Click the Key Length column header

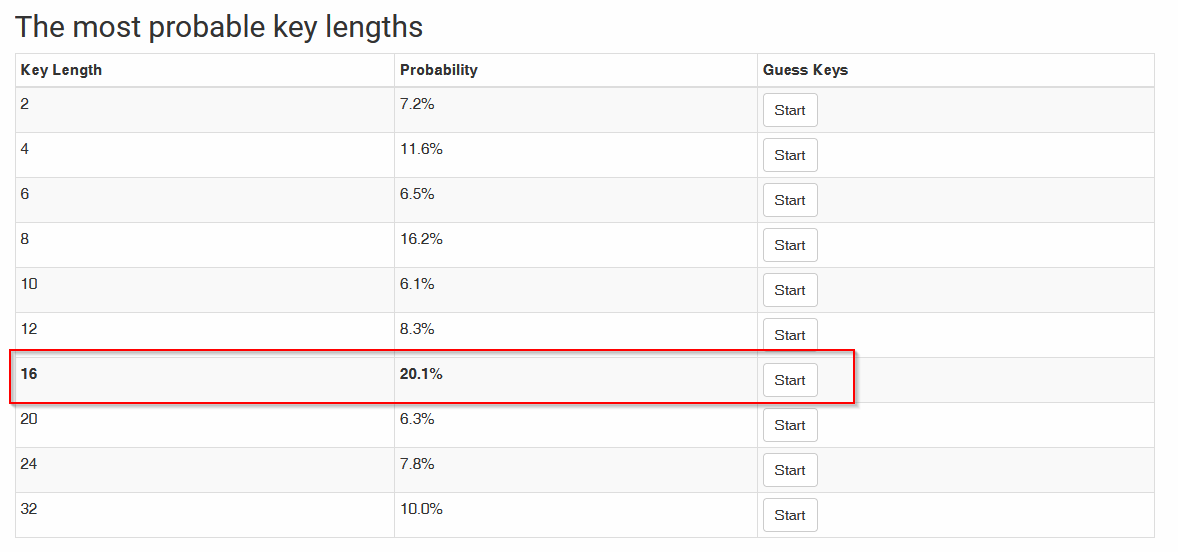(61, 70)
